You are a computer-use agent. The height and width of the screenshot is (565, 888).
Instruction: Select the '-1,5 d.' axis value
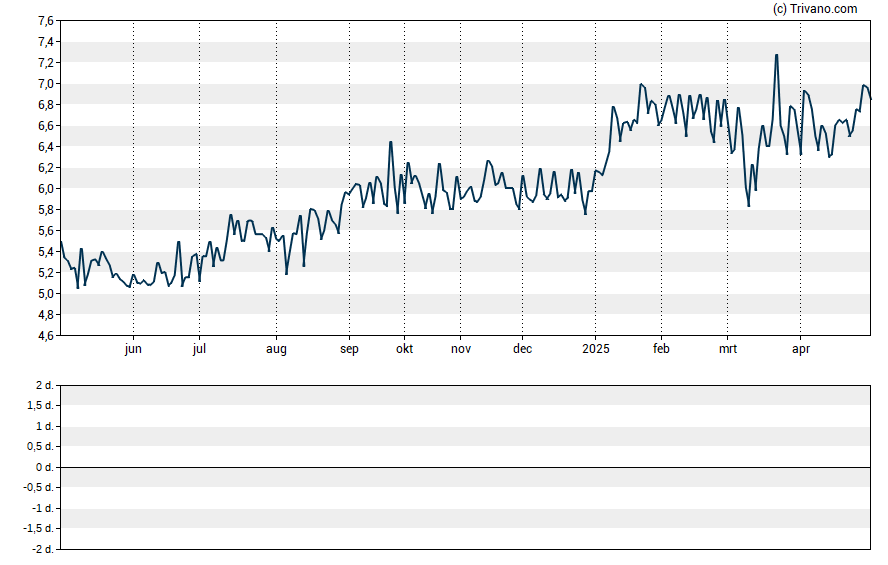coord(38,529)
